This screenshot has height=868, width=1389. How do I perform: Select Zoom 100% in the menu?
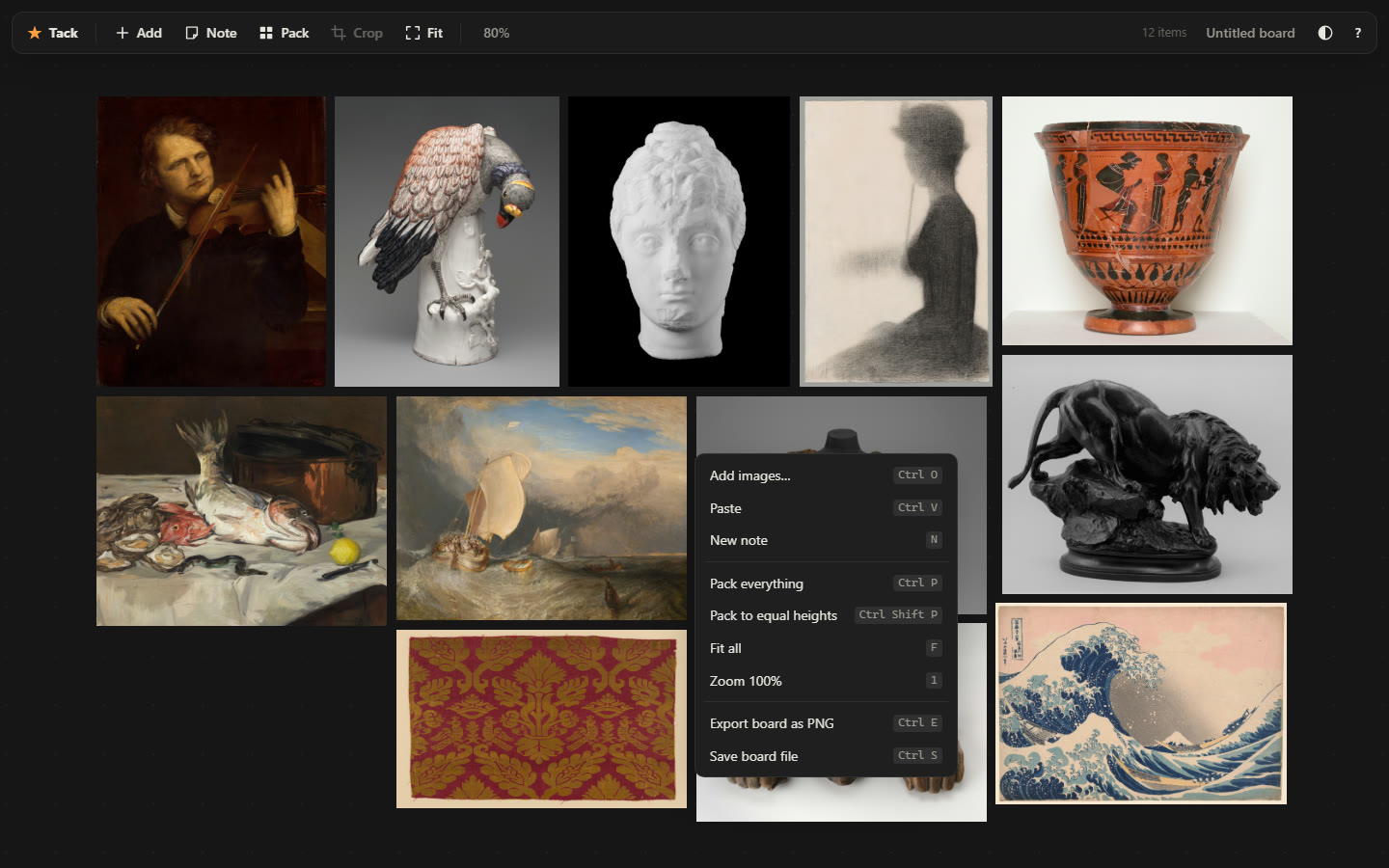826,681
